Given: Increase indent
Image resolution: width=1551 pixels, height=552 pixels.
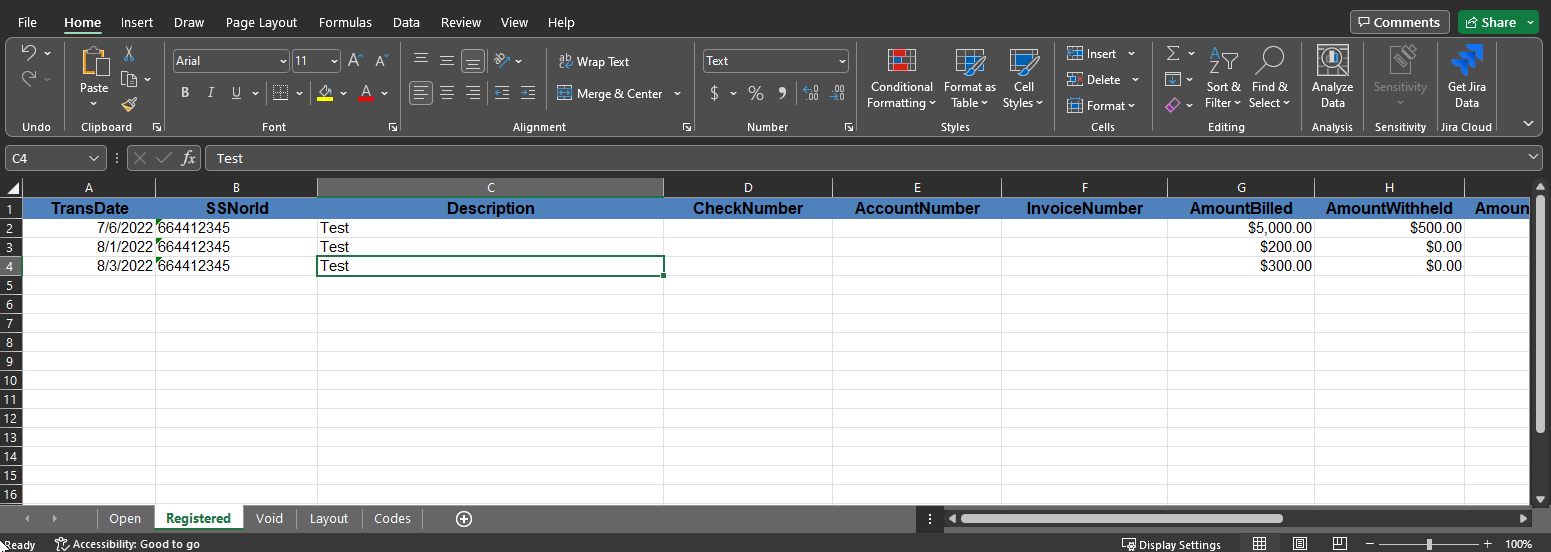Looking at the screenshot, I should pyautogui.click(x=527, y=93).
